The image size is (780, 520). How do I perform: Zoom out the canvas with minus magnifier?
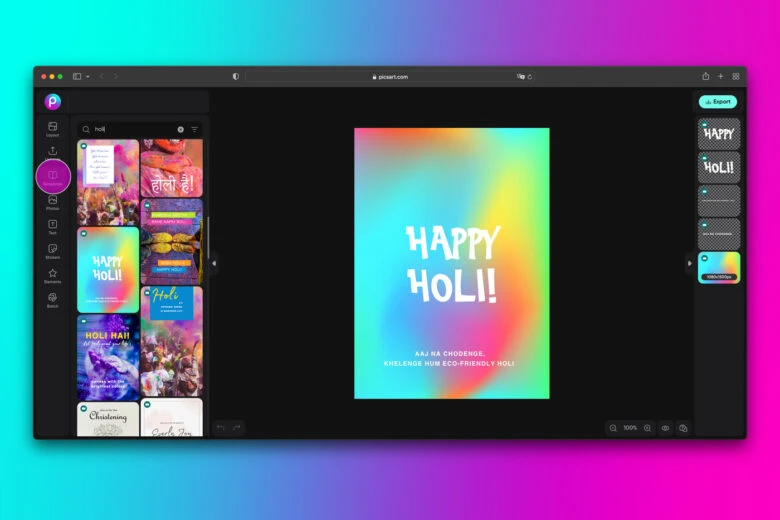[x=613, y=428]
